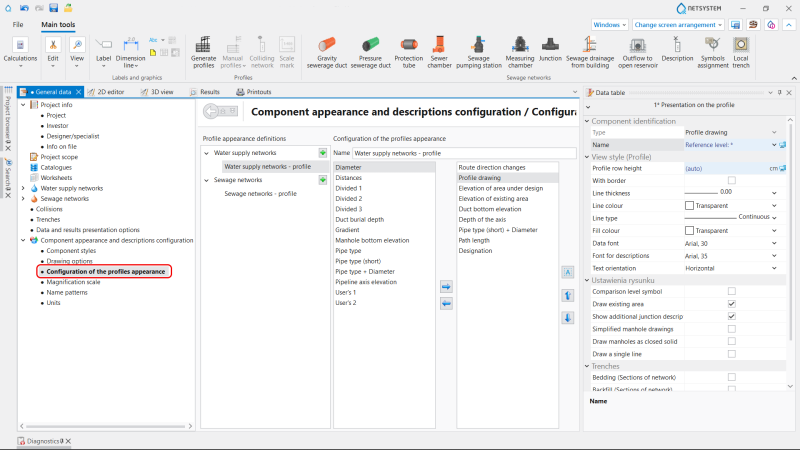800x450 pixels.
Task: Open the View tool
Action: pos(77,52)
